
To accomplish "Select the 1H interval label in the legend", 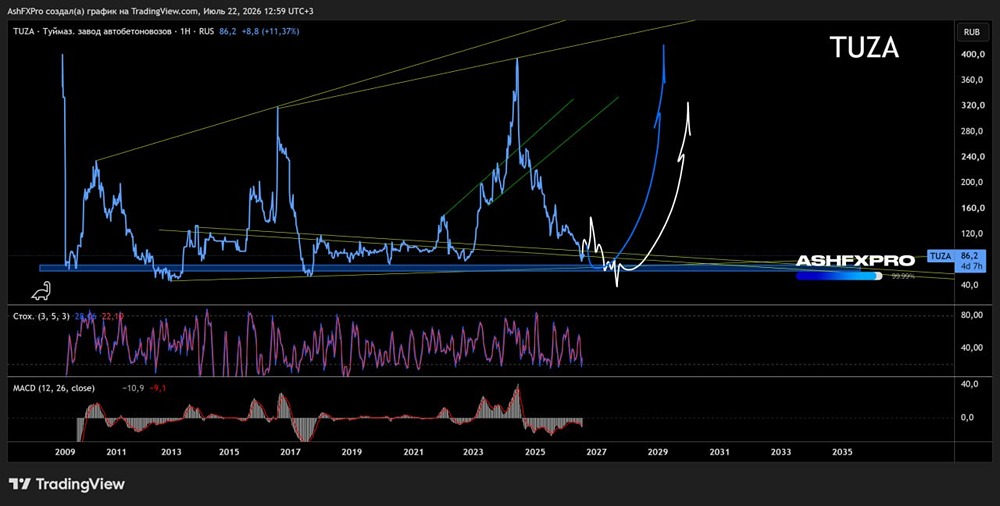I will click(186, 31).
